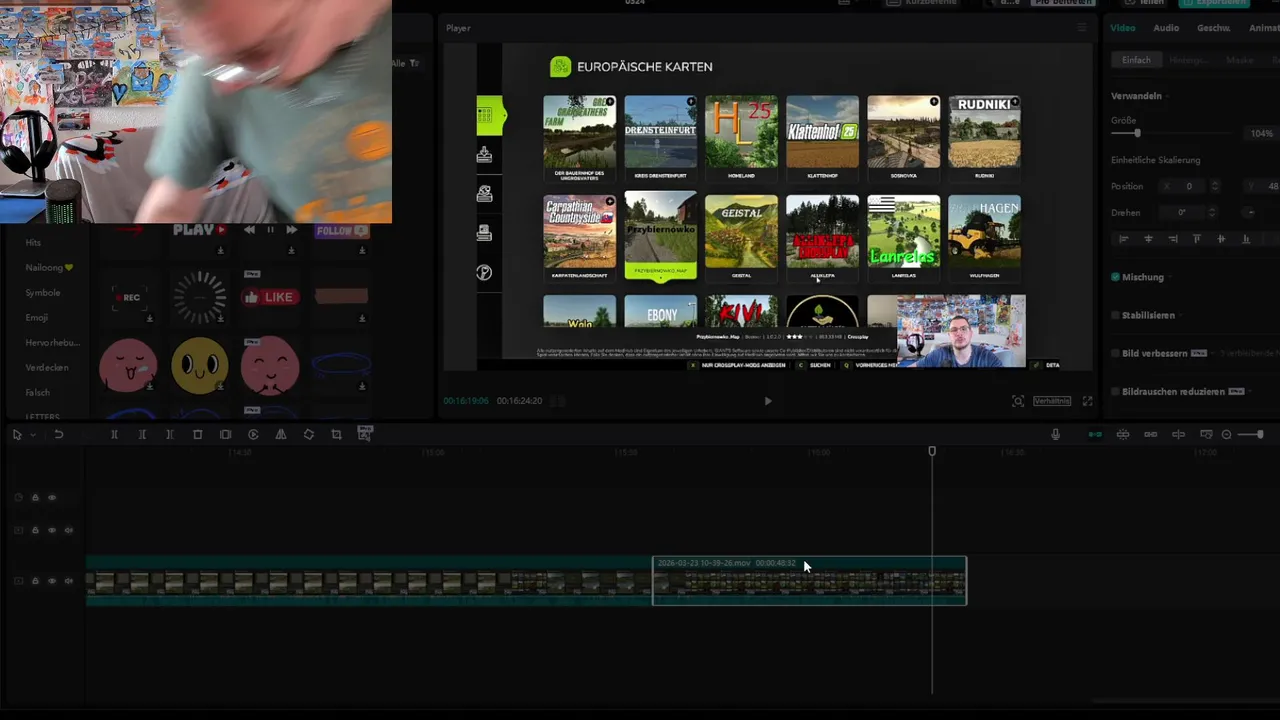Play the preview in Player
This screenshot has width=1280, height=720.
768,401
